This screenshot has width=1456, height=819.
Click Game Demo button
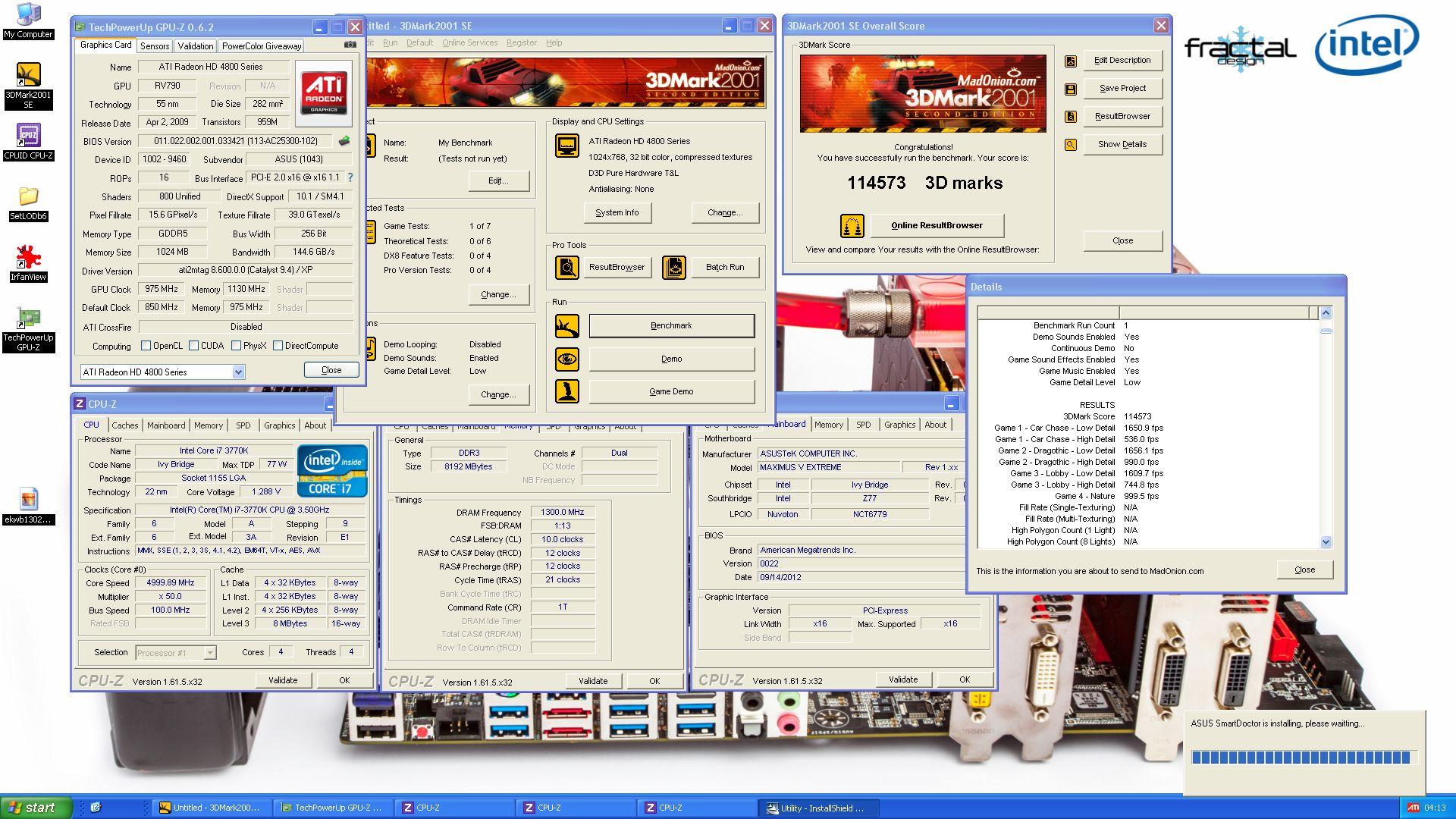click(x=672, y=392)
